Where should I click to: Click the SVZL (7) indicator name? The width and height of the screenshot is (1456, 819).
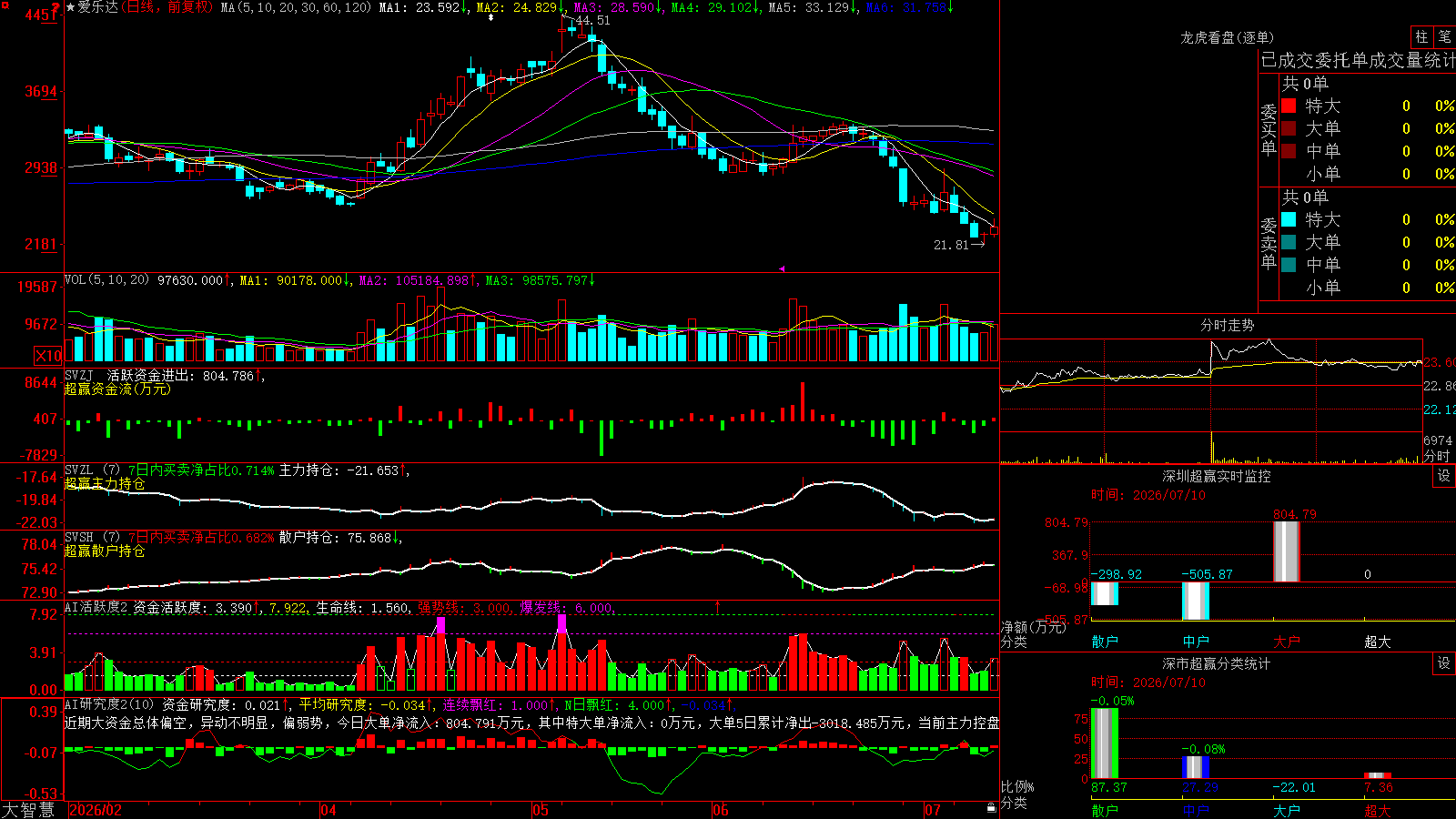(x=92, y=470)
